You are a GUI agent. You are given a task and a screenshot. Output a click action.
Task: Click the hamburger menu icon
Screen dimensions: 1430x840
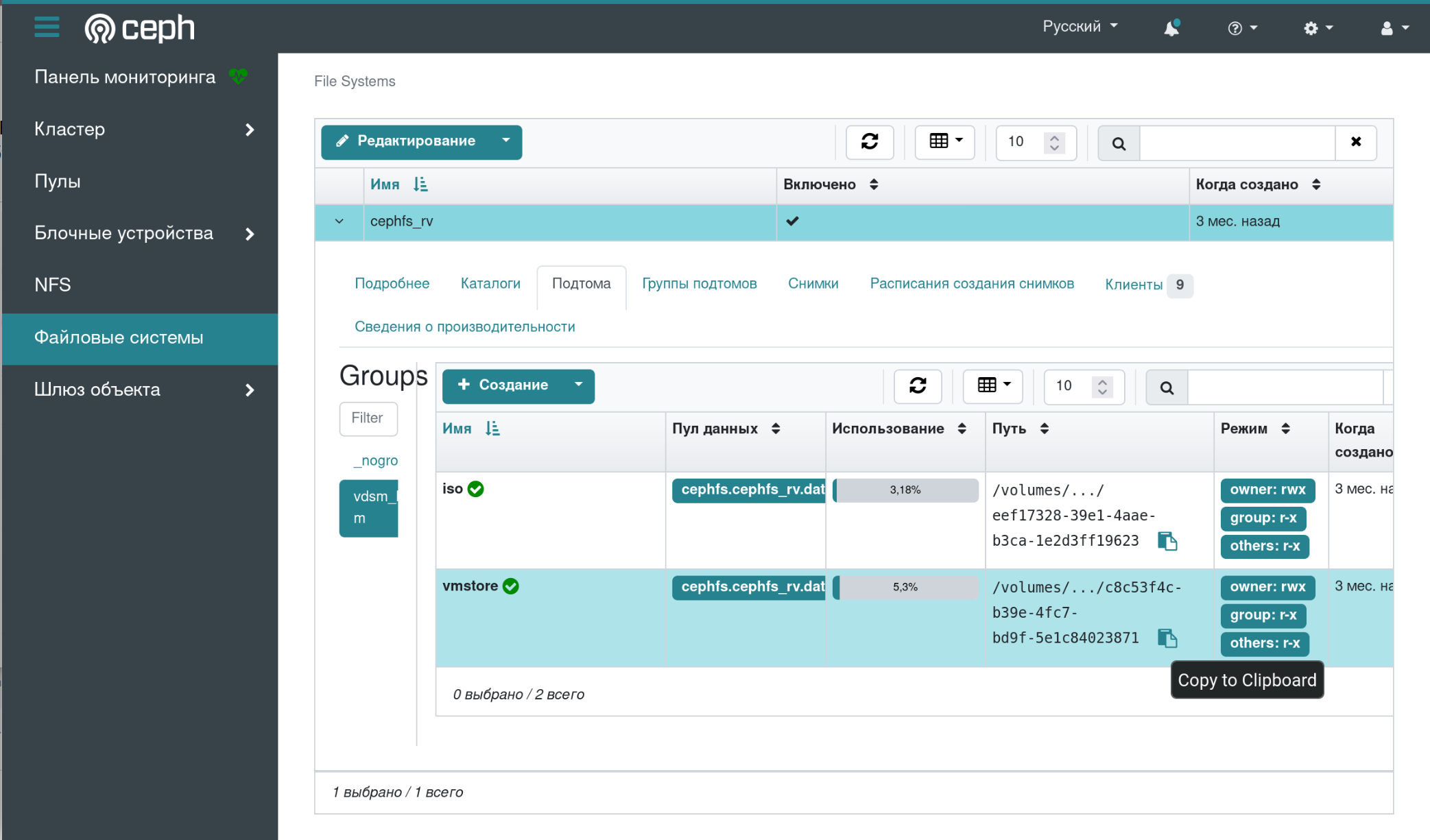(47, 27)
